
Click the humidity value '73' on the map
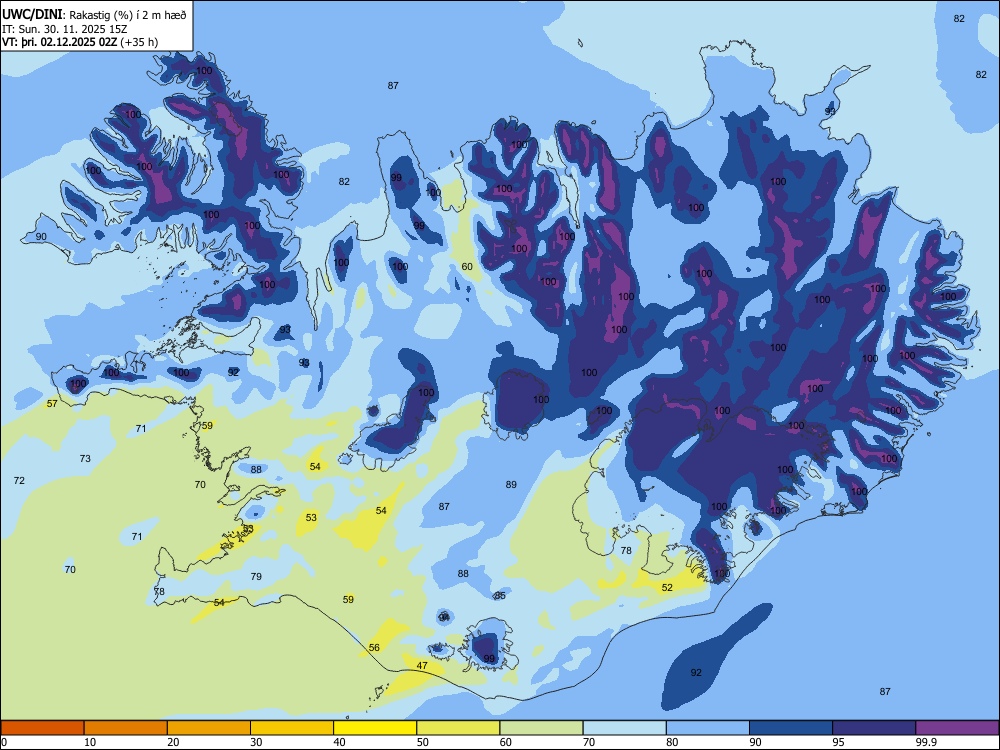[85, 459]
